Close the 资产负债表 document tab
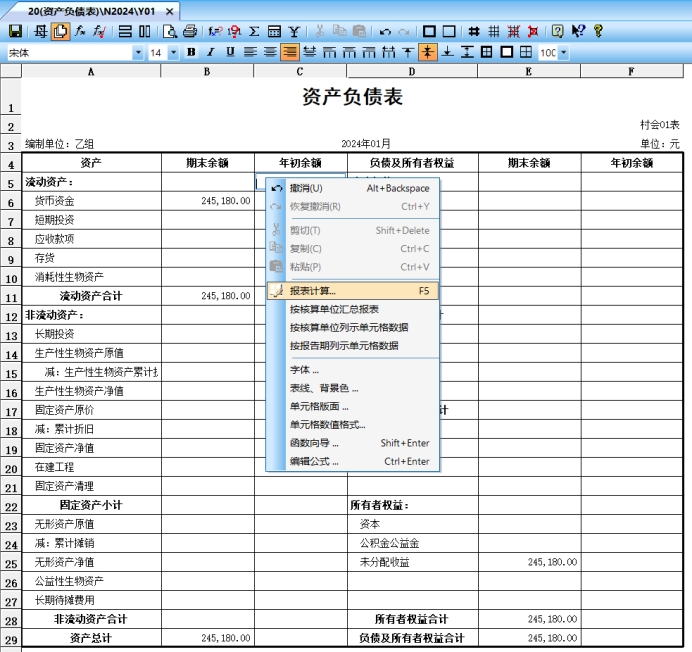The width and height of the screenshot is (692, 652). 170,11
